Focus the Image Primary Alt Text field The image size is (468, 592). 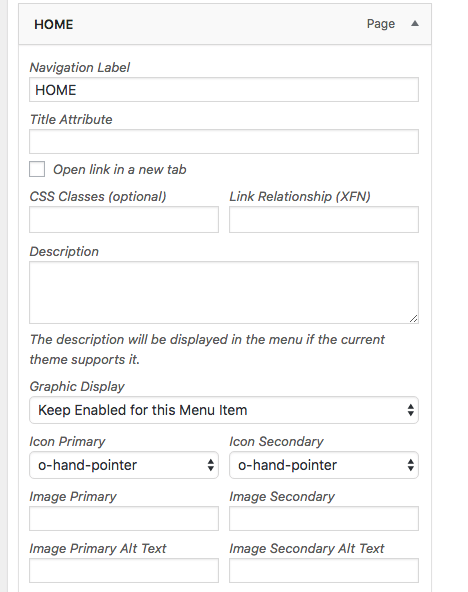[x=124, y=570]
